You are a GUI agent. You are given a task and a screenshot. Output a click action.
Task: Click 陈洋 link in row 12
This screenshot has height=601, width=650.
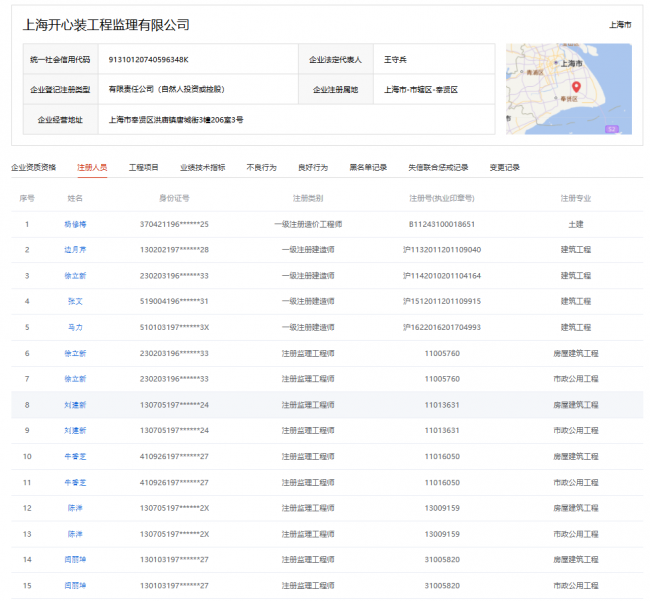click(75, 508)
